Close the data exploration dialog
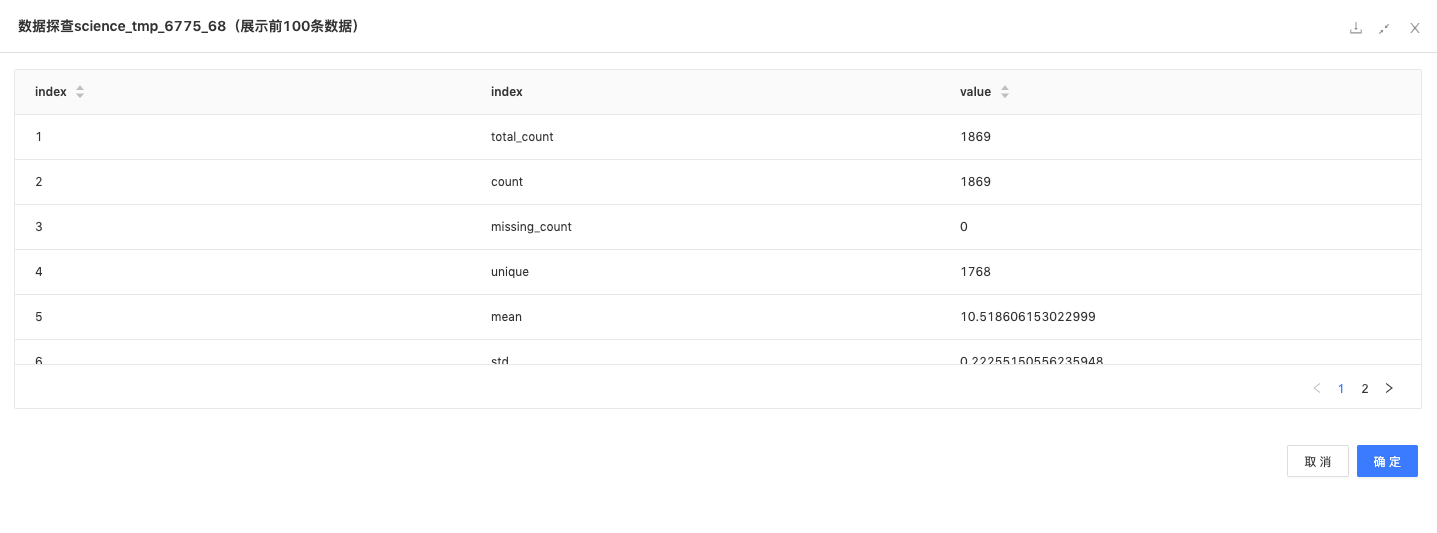 click(1415, 28)
